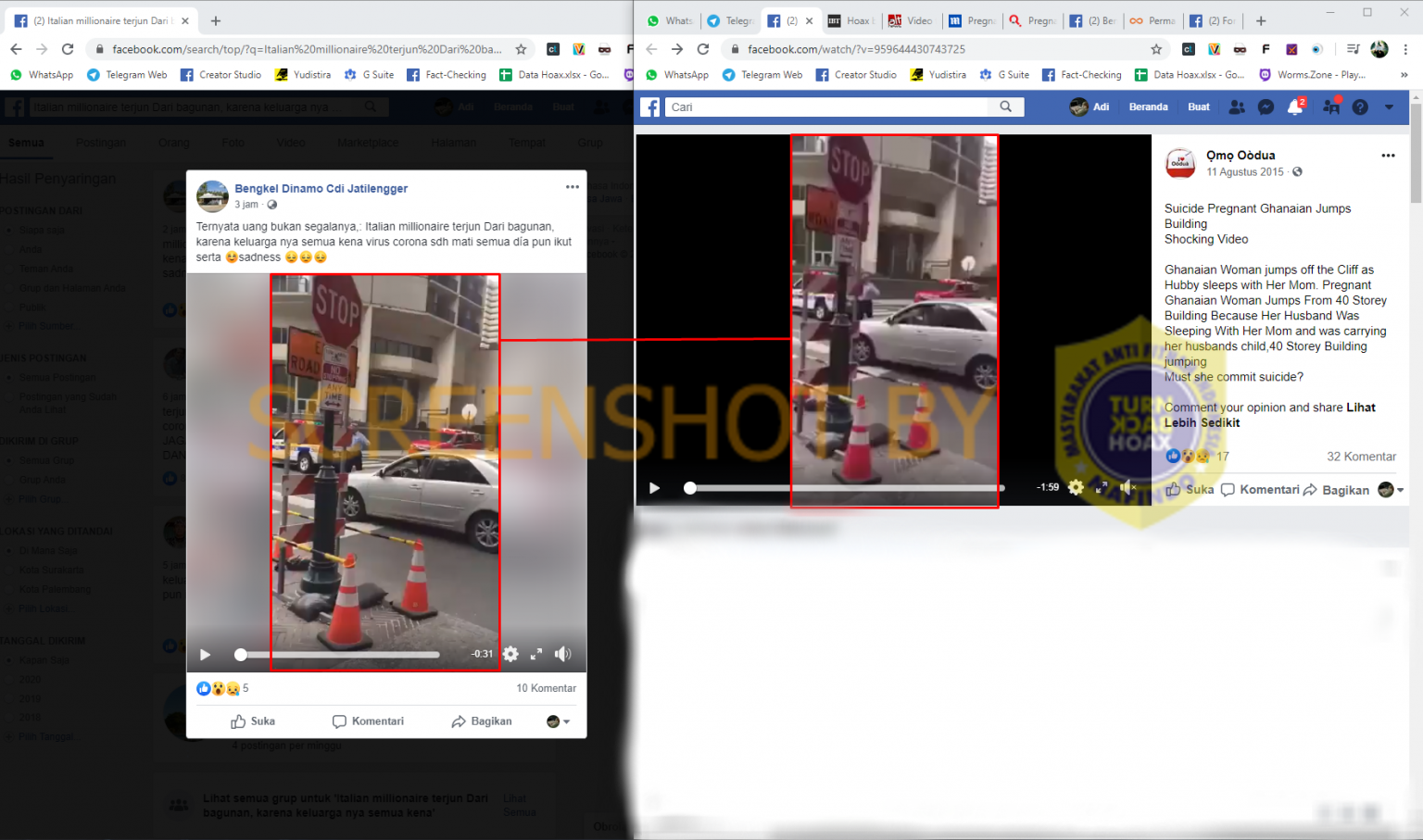Open Telegram Web bookmark in left window
Viewport: 1423px width, 840px height.
coord(127,75)
